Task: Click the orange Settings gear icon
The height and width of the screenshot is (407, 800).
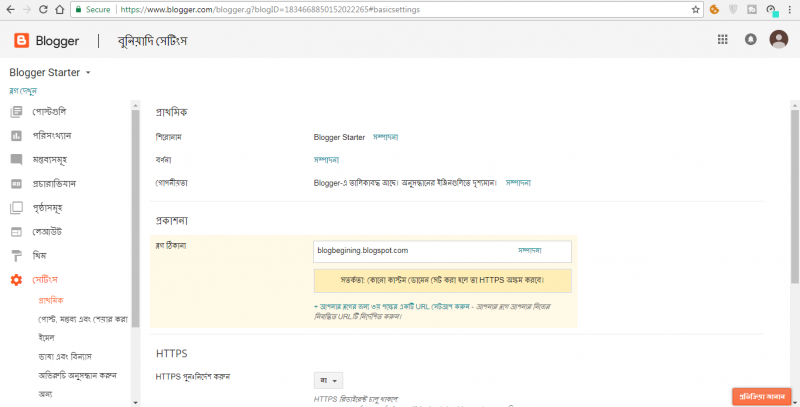Action: [x=16, y=280]
